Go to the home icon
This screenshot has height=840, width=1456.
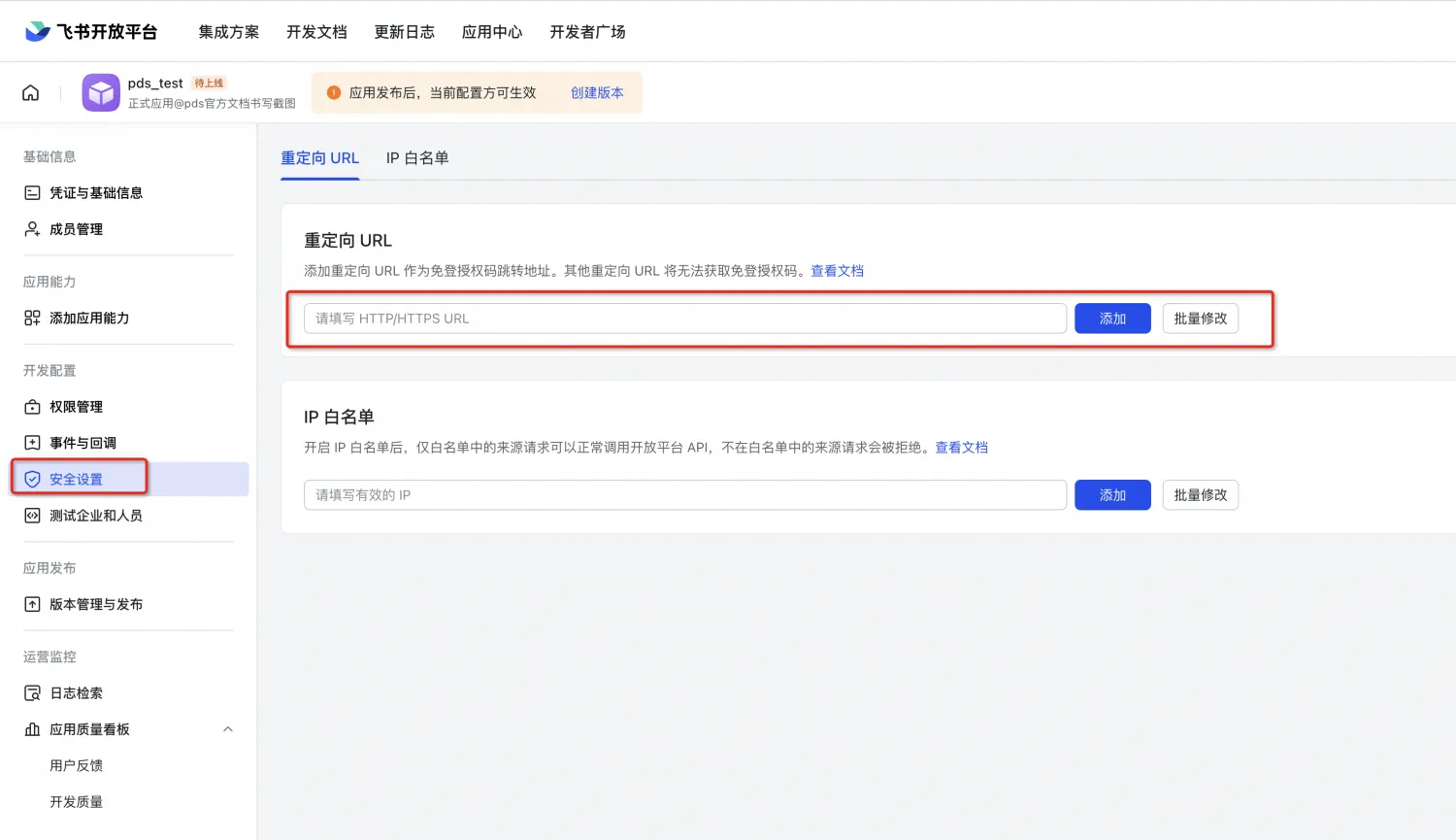pyautogui.click(x=31, y=92)
